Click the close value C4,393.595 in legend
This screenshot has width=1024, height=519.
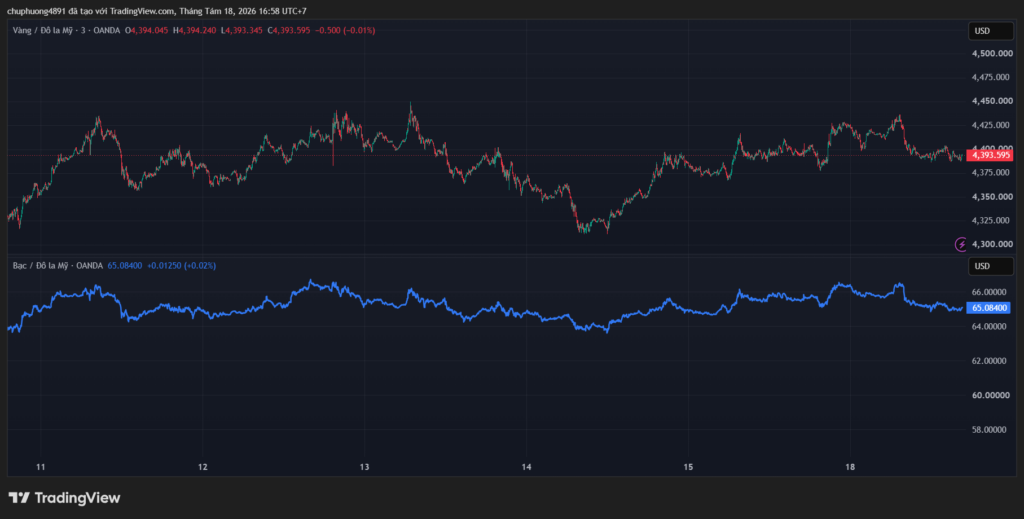point(289,30)
